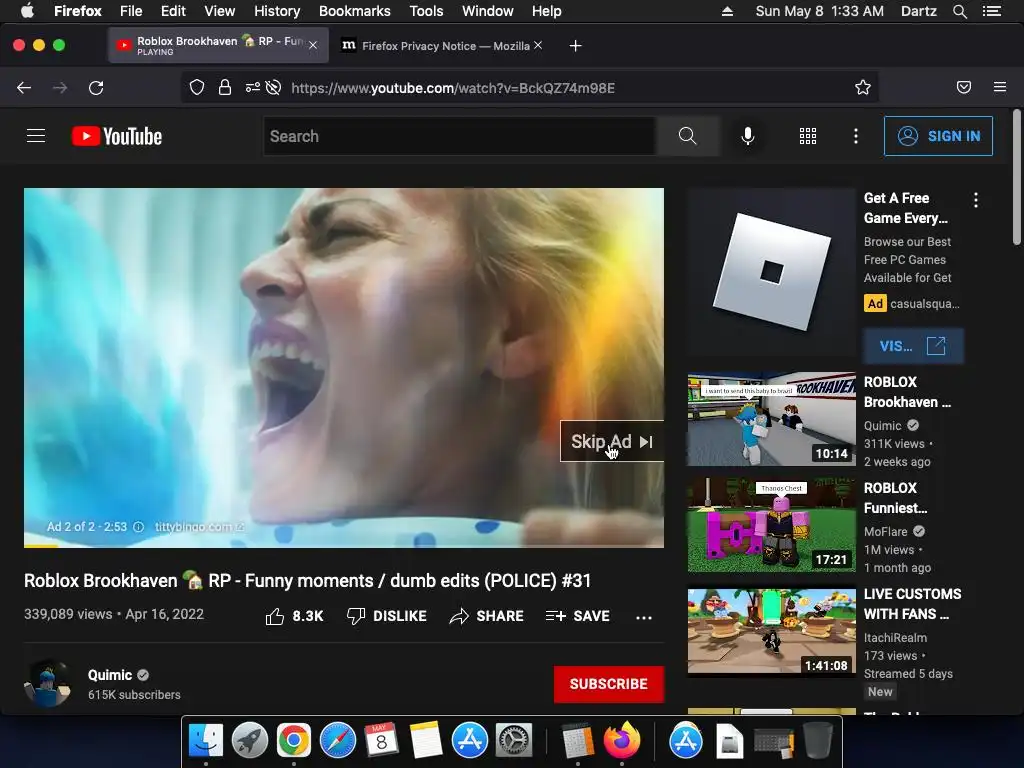This screenshot has height=768, width=1024.
Task: Share the video
Action: (487, 616)
